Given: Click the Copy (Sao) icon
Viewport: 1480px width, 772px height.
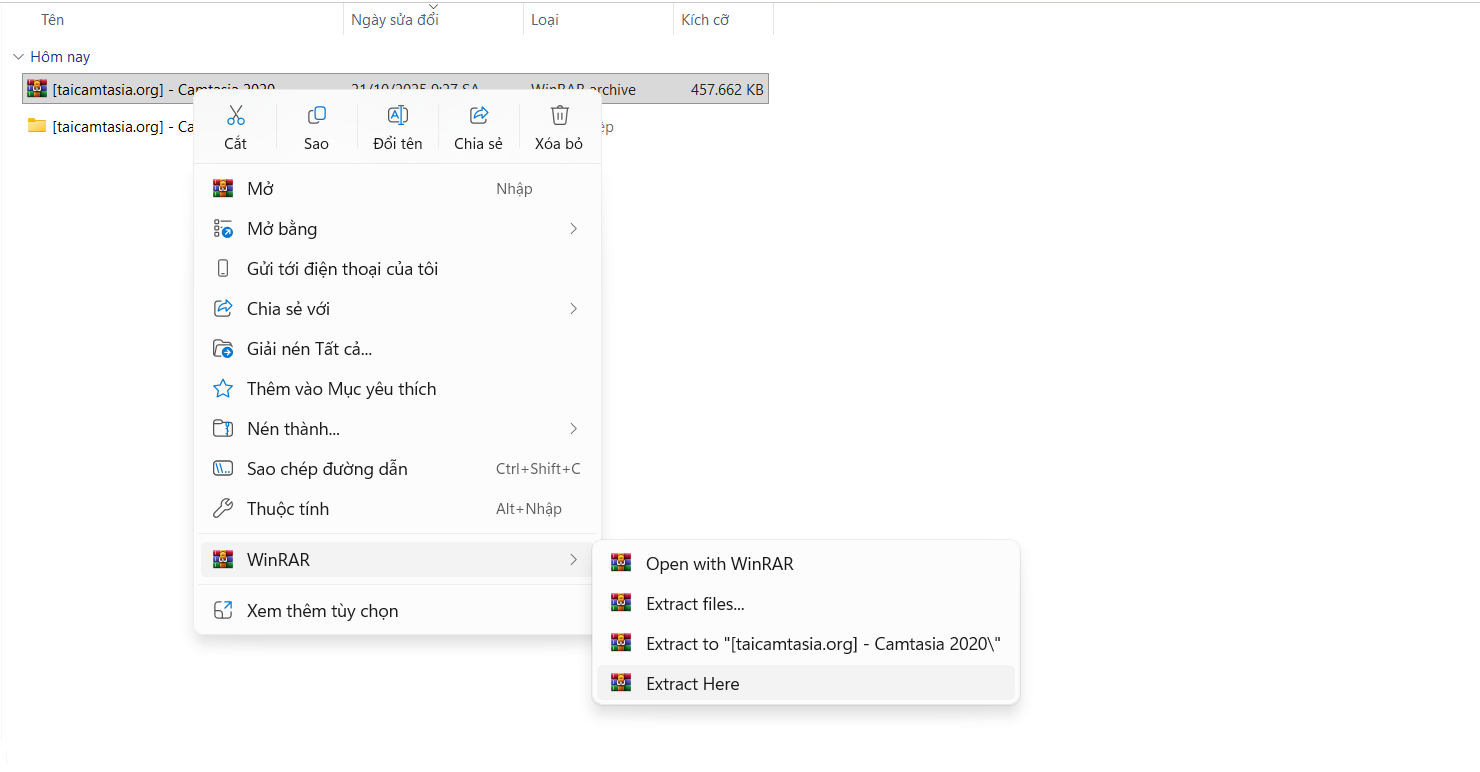Looking at the screenshot, I should click(x=316, y=116).
